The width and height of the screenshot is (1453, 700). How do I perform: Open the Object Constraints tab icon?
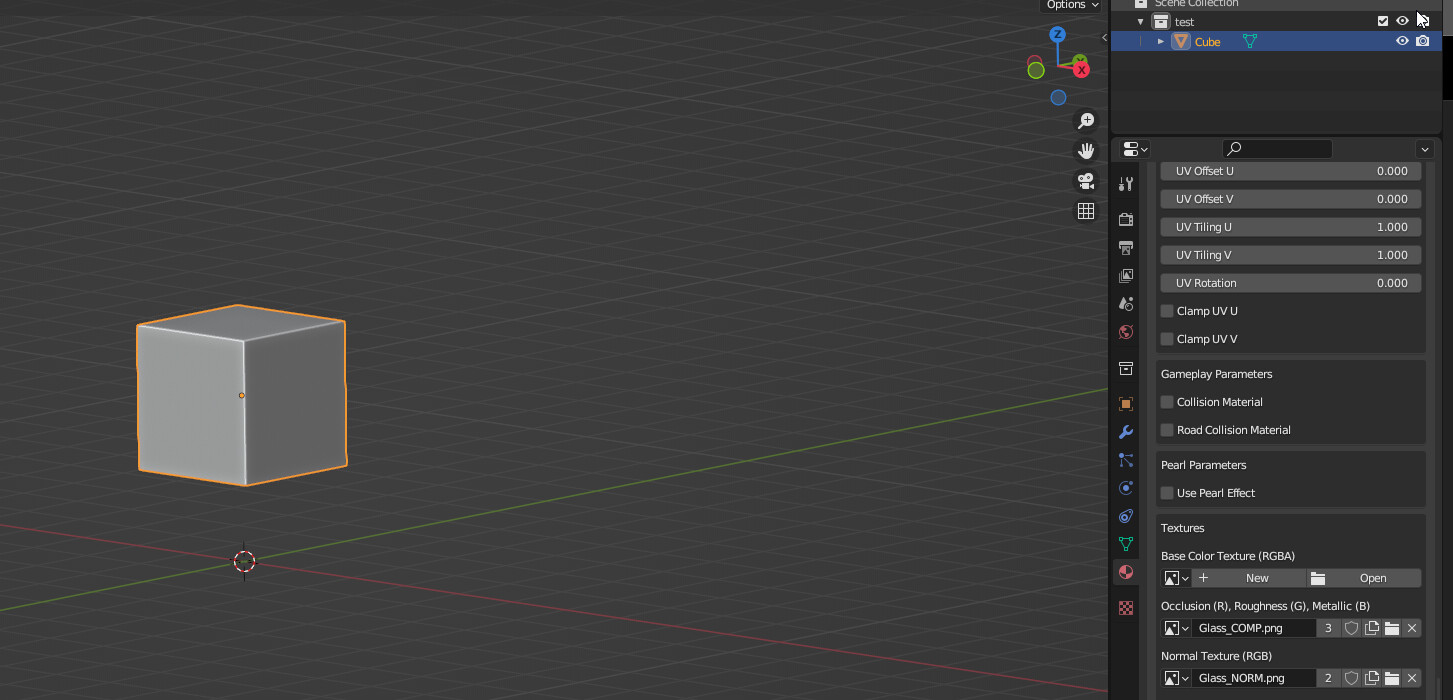[1126, 516]
